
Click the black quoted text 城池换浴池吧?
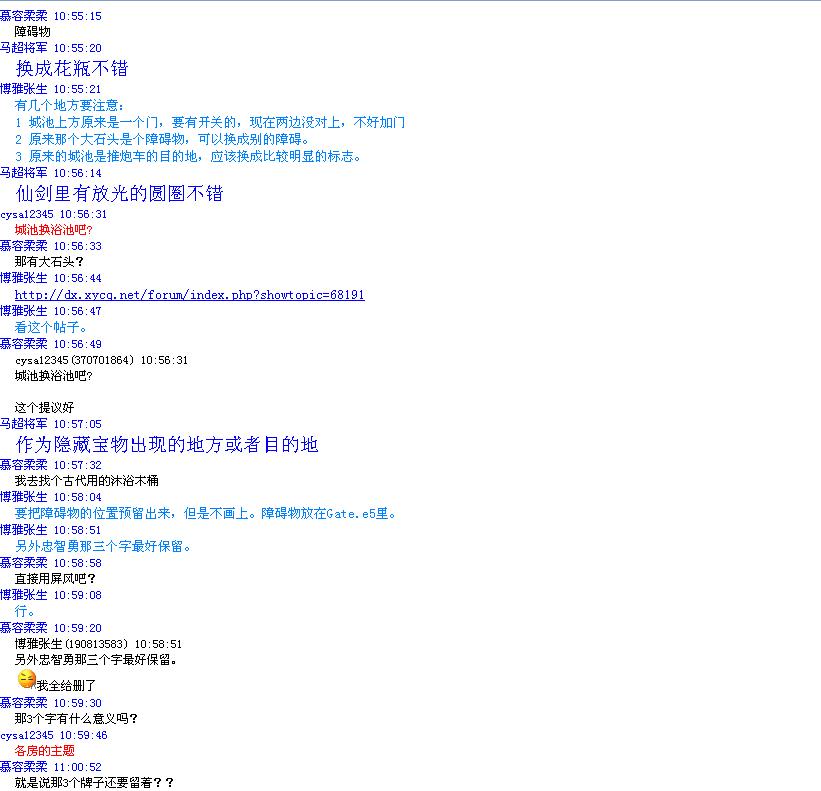[53, 376]
